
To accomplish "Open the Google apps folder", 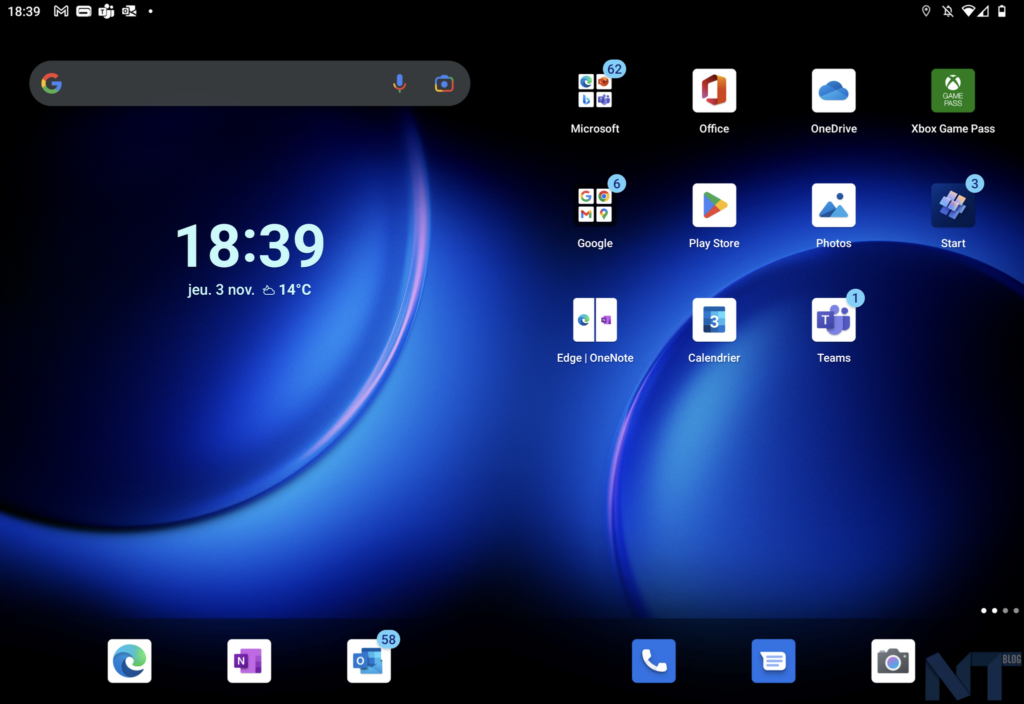I will 594,205.
